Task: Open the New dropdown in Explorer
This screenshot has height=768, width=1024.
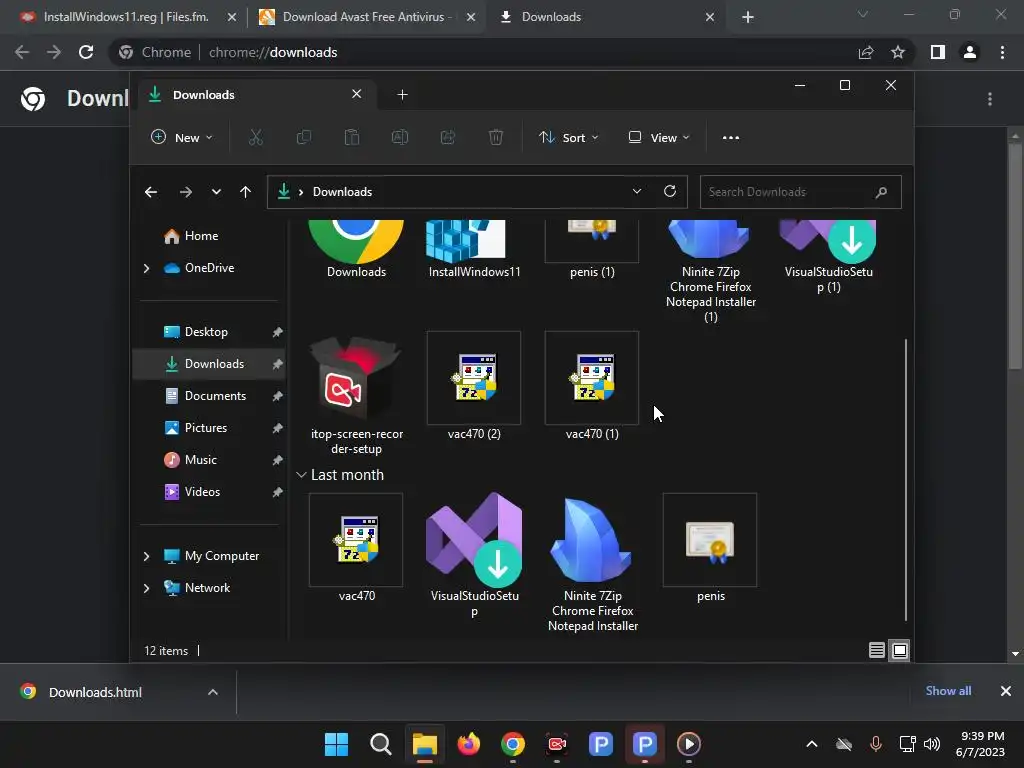Action: point(182,138)
